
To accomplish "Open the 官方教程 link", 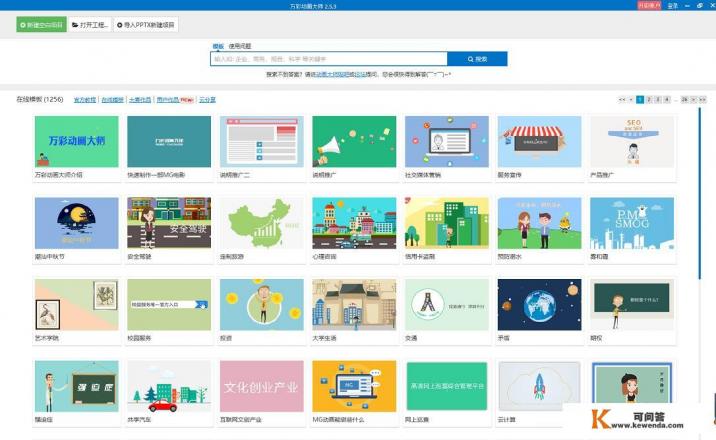I will [x=84, y=100].
